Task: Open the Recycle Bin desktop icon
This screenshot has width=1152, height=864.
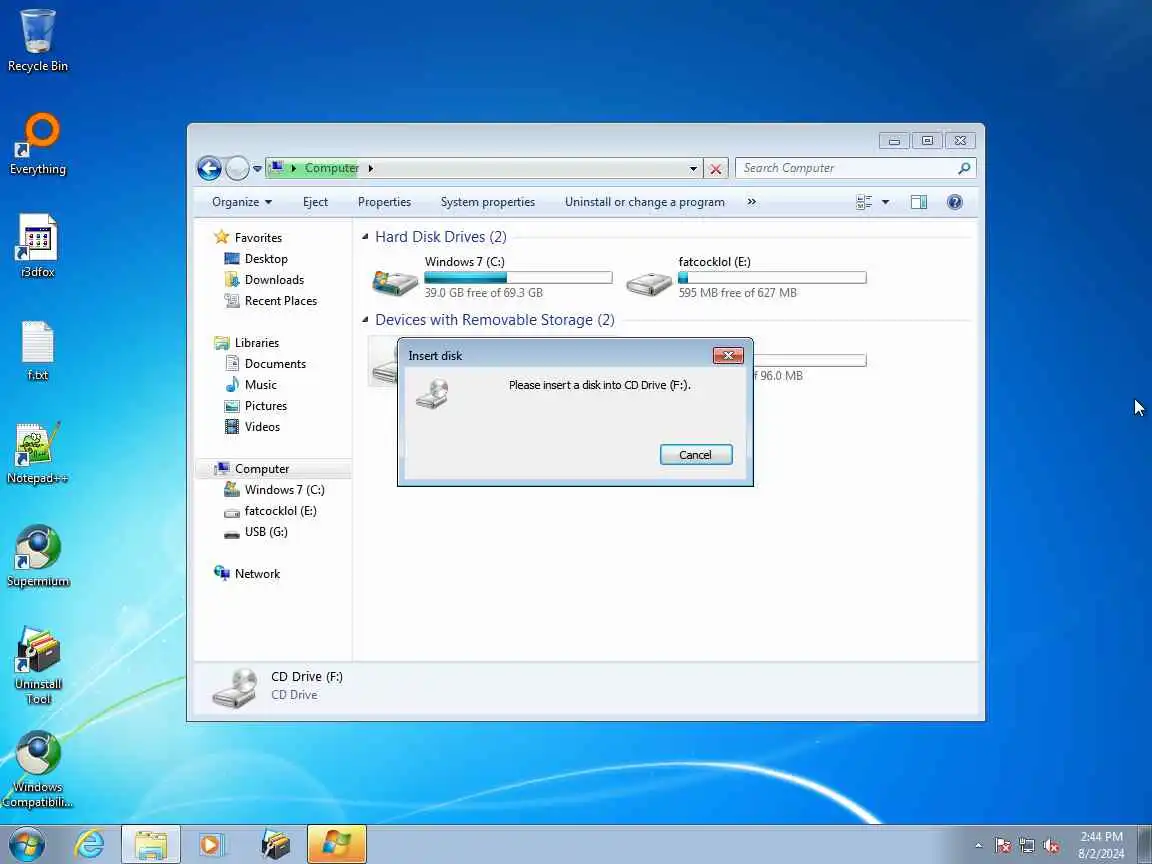Action: click(x=37, y=41)
